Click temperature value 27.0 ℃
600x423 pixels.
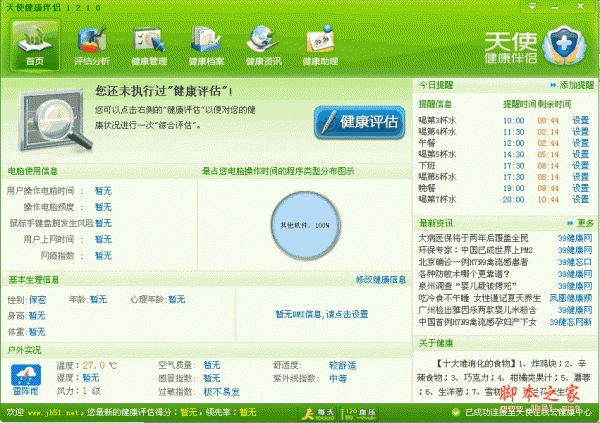tap(99, 365)
